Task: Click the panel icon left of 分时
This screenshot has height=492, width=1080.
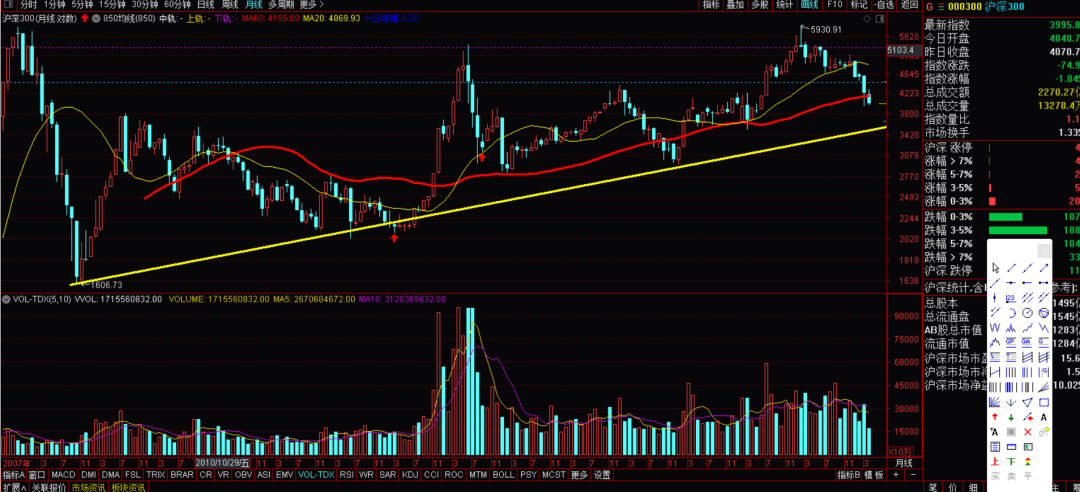Action: point(10,5)
